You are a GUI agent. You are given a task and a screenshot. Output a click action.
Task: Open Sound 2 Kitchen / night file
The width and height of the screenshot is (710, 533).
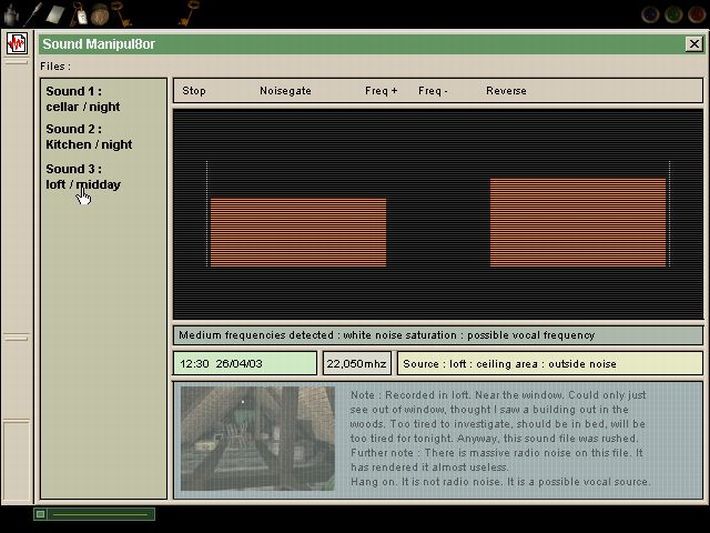coord(88,137)
